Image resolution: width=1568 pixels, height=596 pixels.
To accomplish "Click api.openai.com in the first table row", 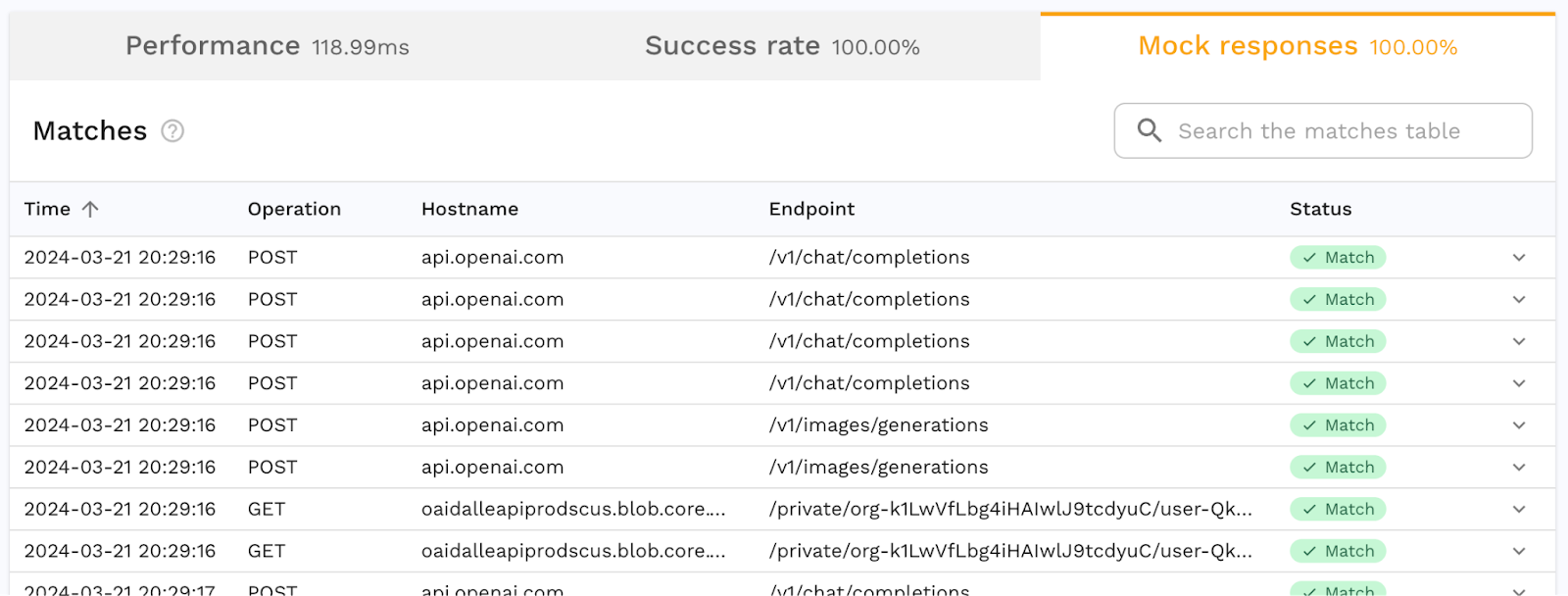I will pyautogui.click(x=492, y=258).
